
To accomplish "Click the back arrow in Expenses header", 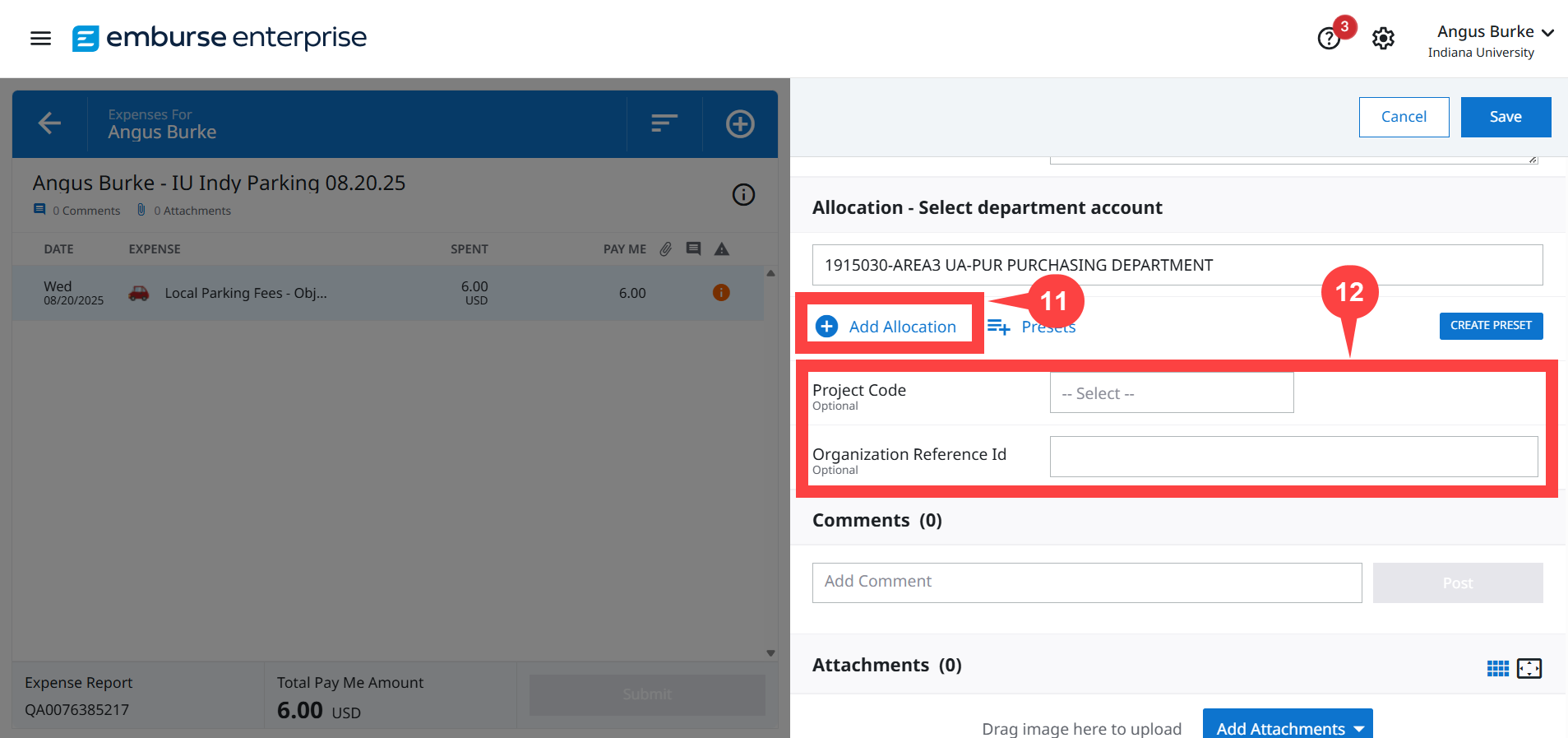I will click(x=49, y=123).
